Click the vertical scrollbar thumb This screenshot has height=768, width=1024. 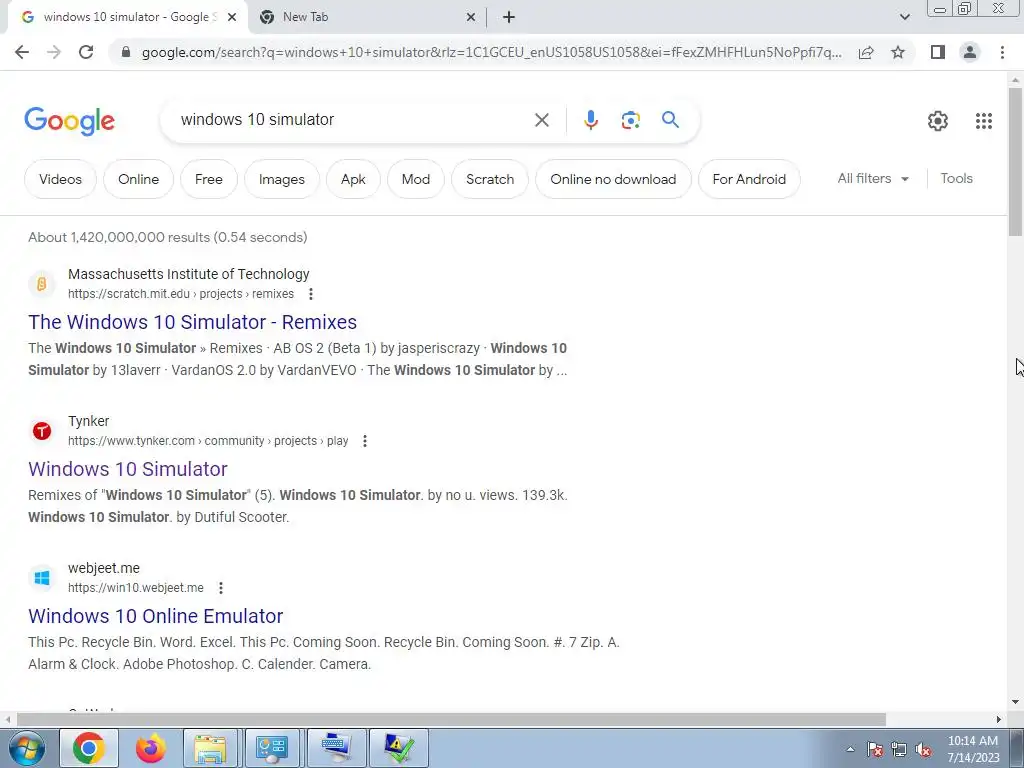tap(1015, 161)
